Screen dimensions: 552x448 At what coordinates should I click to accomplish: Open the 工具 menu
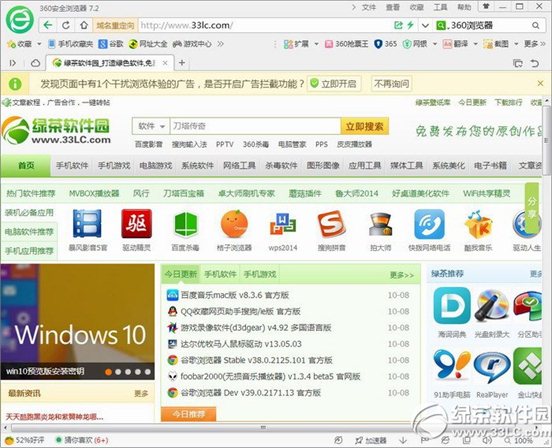coord(440,7)
